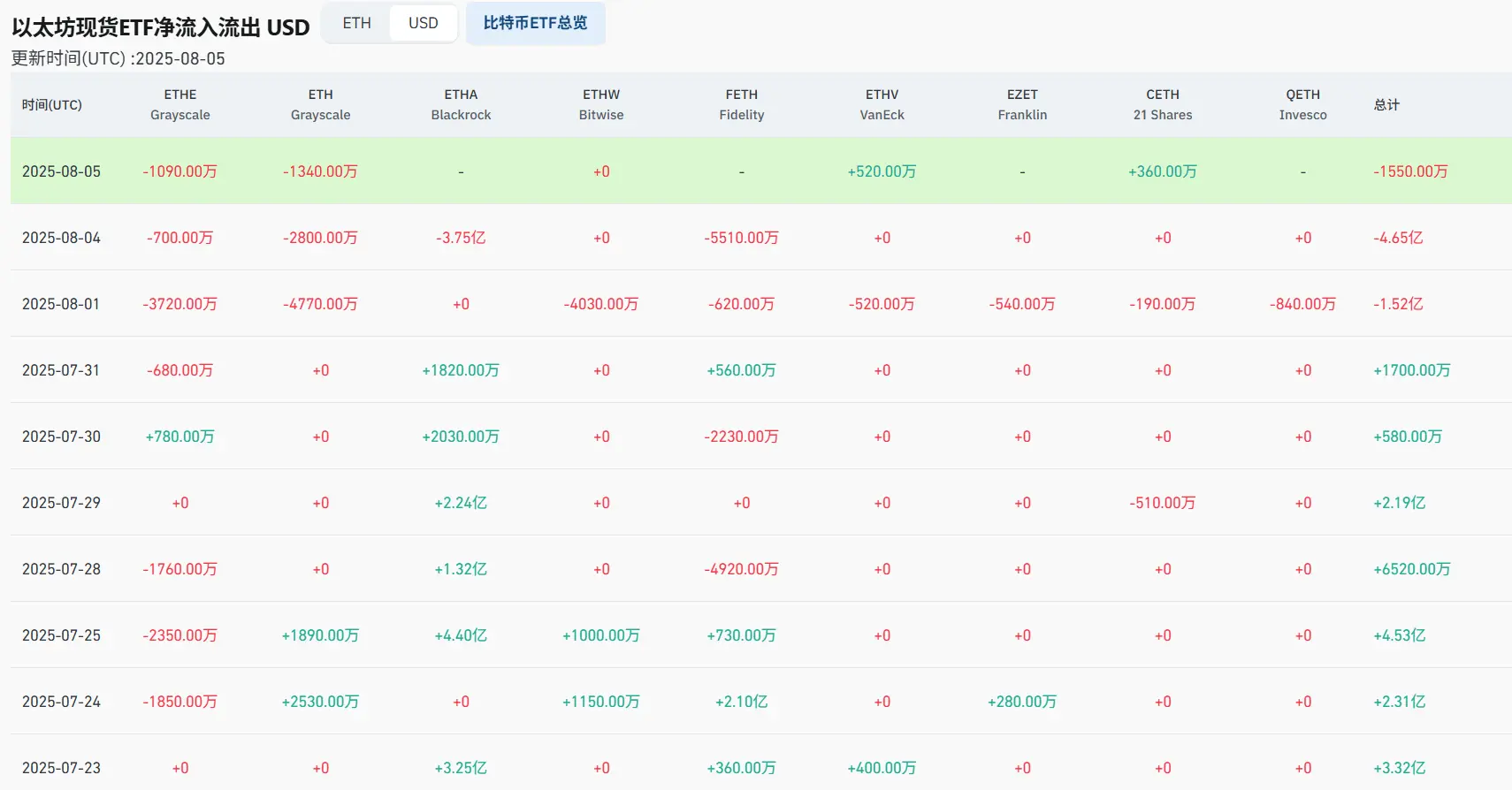This screenshot has height=790, width=1512.
Task: Click the +4.53亿 total value
Action: (x=1400, y=635)
